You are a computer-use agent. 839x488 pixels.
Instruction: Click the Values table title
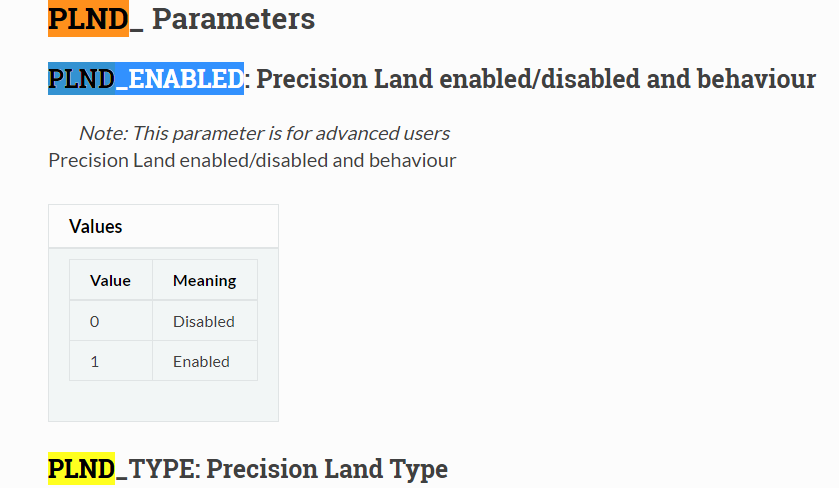95,226
